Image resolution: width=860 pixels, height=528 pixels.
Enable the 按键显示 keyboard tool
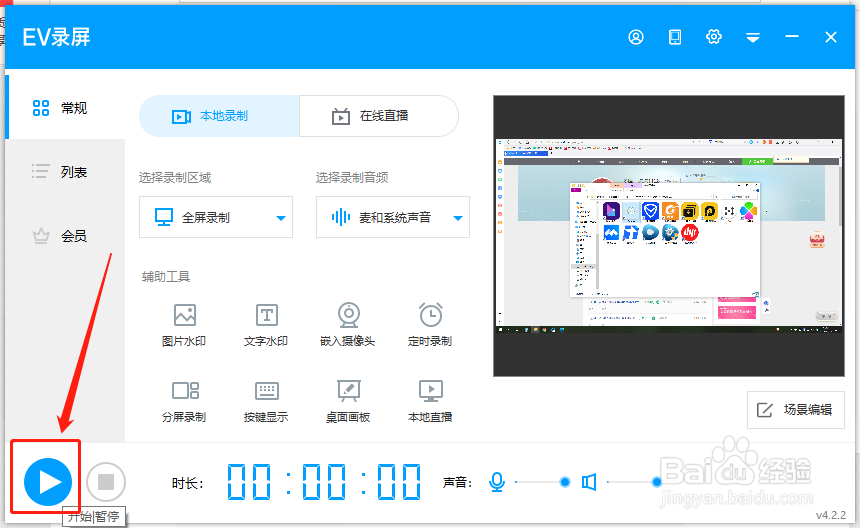click(x=266, y=401)
